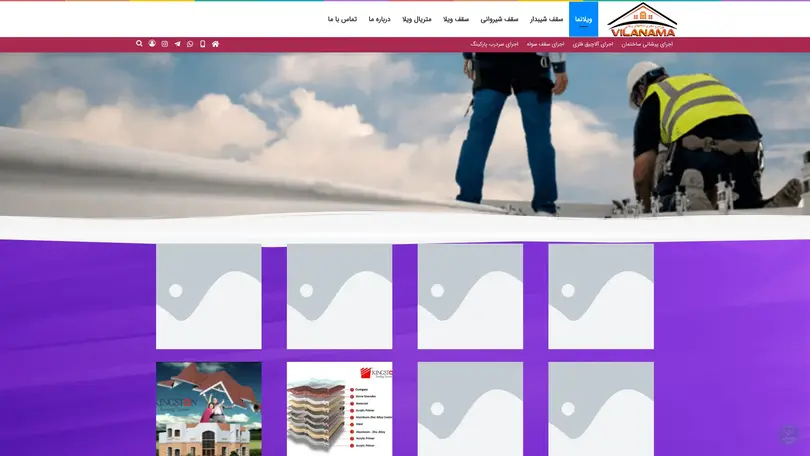This screenshot has height=456, width=810.
Task: Follow the اجرای آلاچیق فلزی link
Action: [x=593, y=44]
